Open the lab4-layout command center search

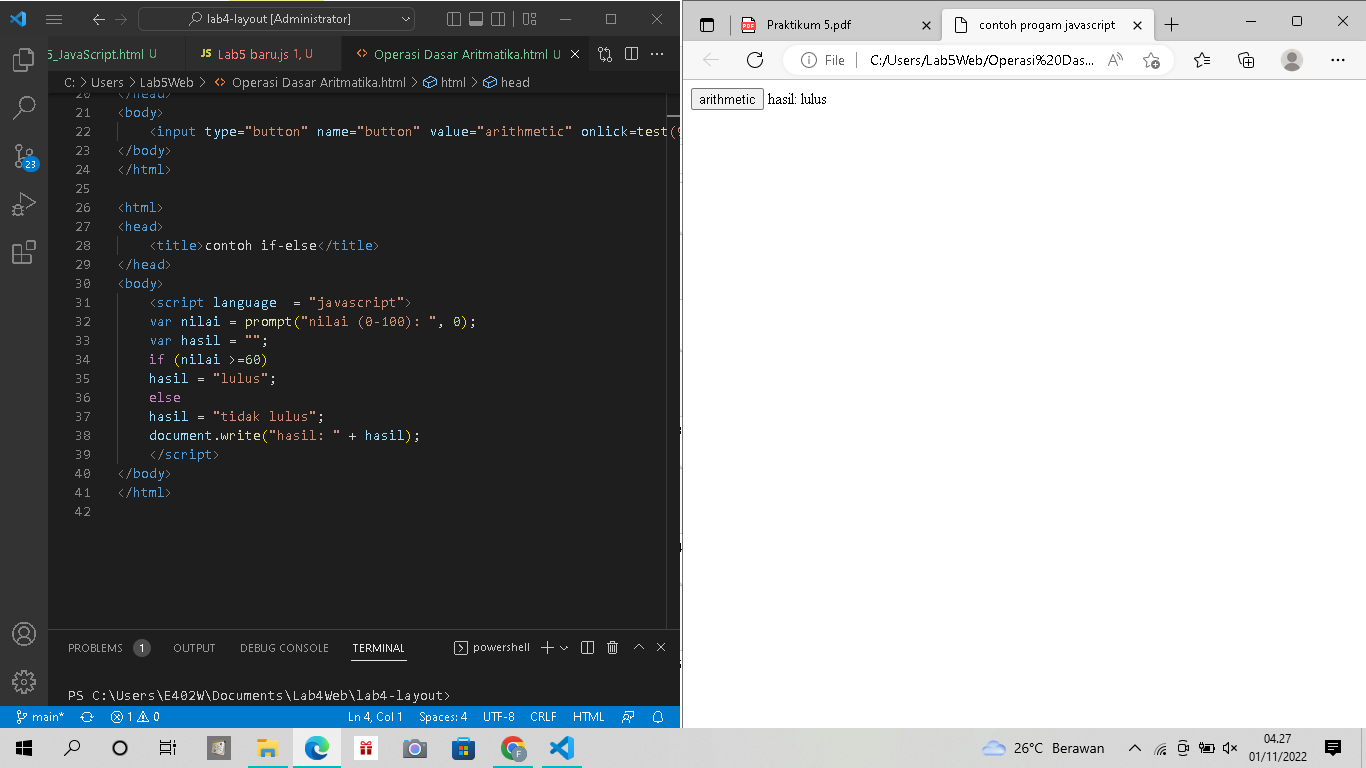pyautogui.click(x=276, y=19)
